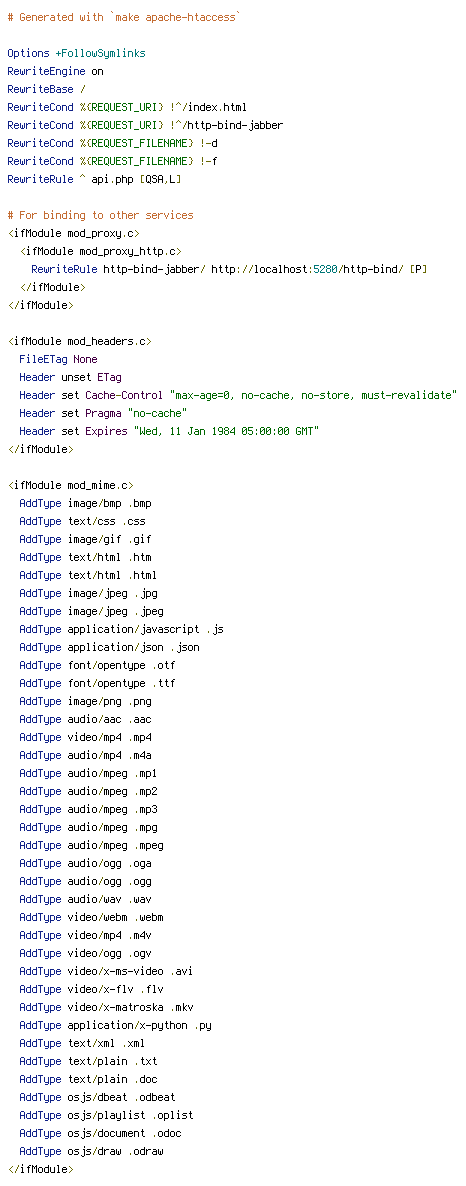Click the 'Generated with make apache-htaccess' comment

[124, 17]
